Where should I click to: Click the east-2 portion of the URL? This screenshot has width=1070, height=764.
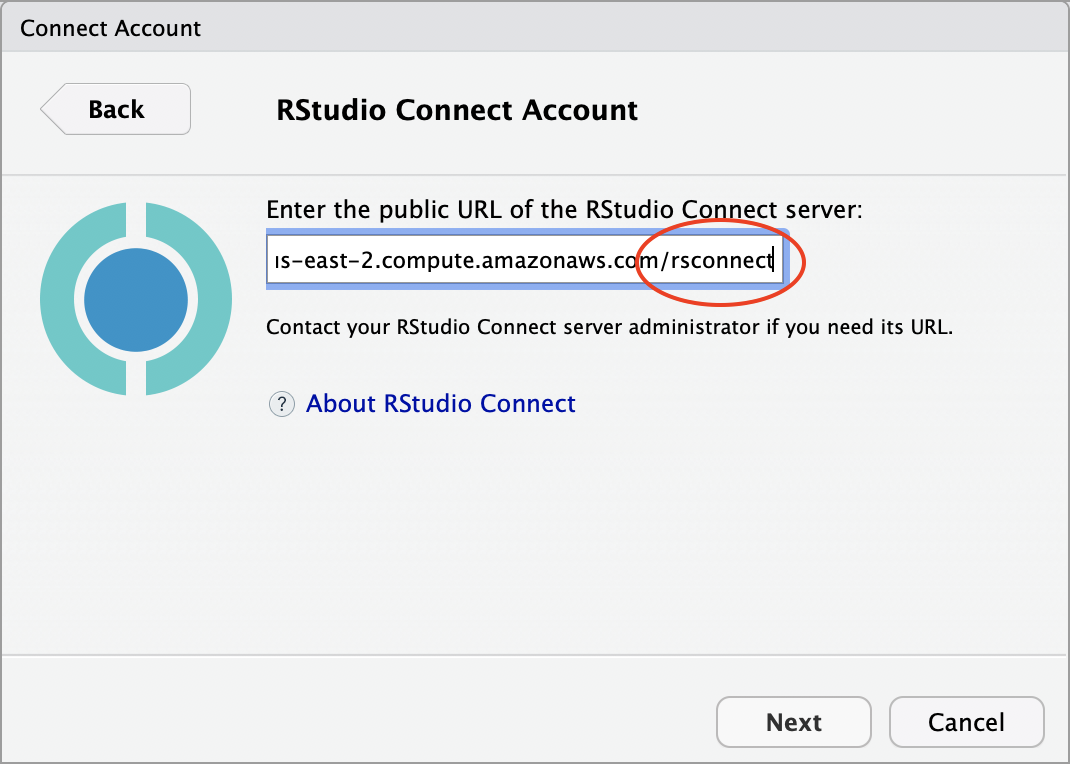coord(339,260)
